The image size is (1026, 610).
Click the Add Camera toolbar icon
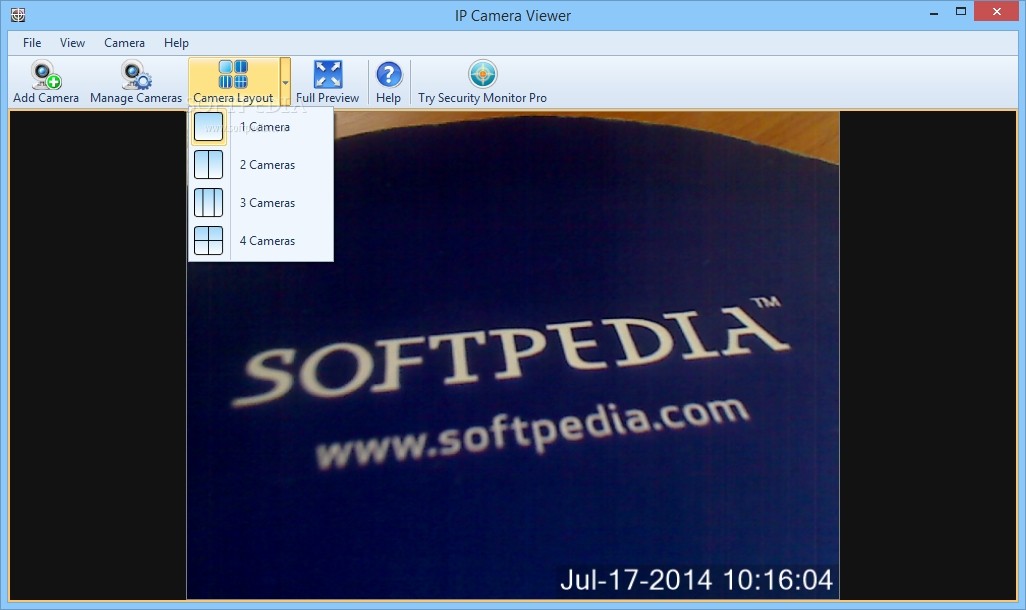coord(46,75)
